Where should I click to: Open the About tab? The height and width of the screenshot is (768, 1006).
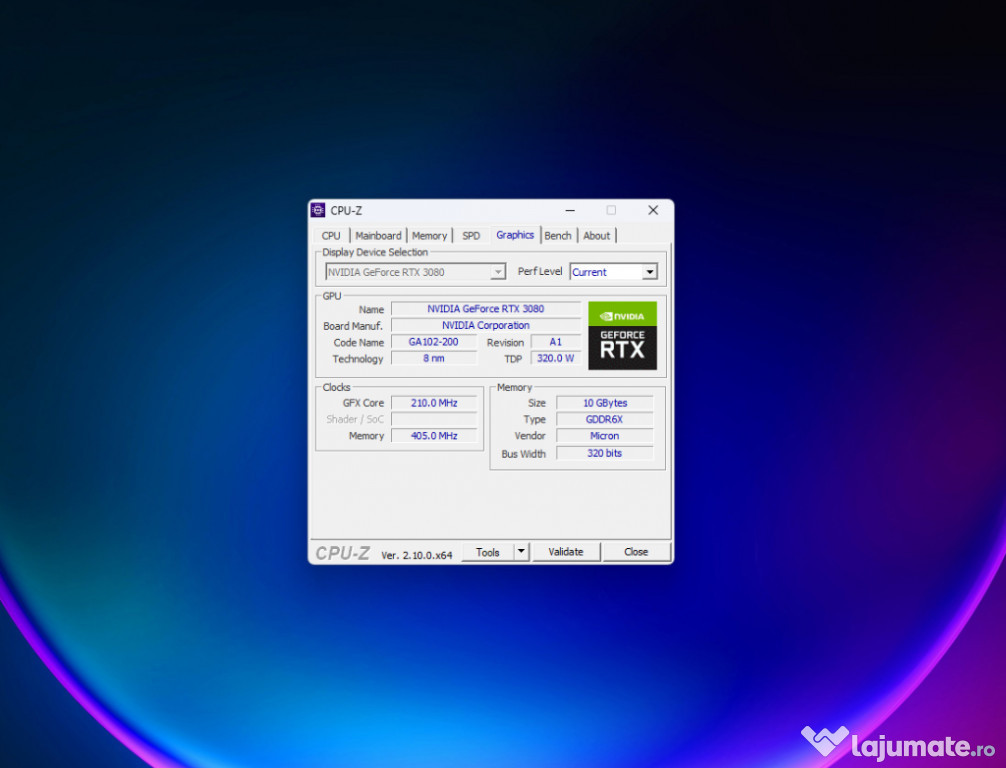point(597,236)
